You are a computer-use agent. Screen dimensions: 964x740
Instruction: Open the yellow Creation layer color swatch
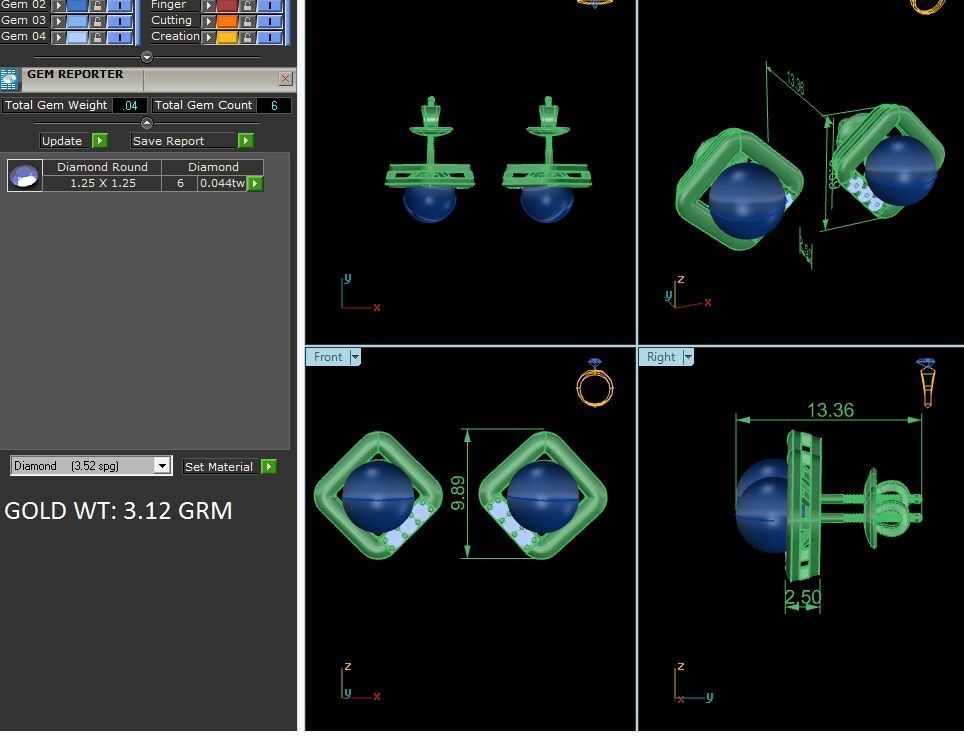(227, 37)
